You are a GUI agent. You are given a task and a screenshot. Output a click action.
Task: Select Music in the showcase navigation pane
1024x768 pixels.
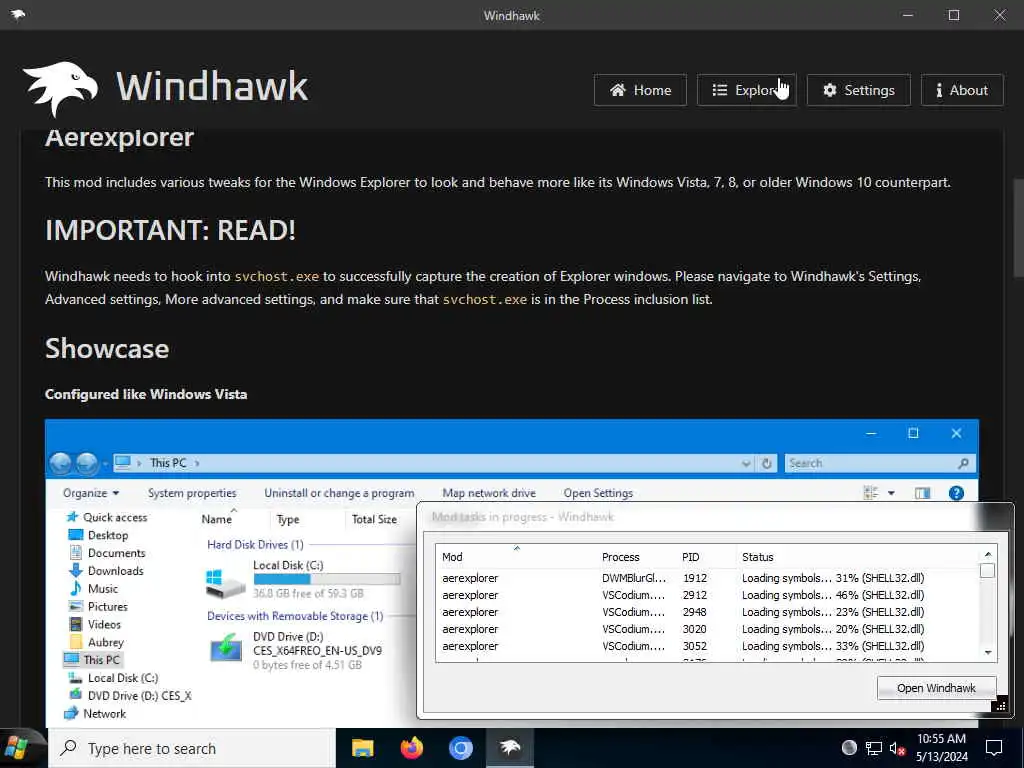coord(94,588)
